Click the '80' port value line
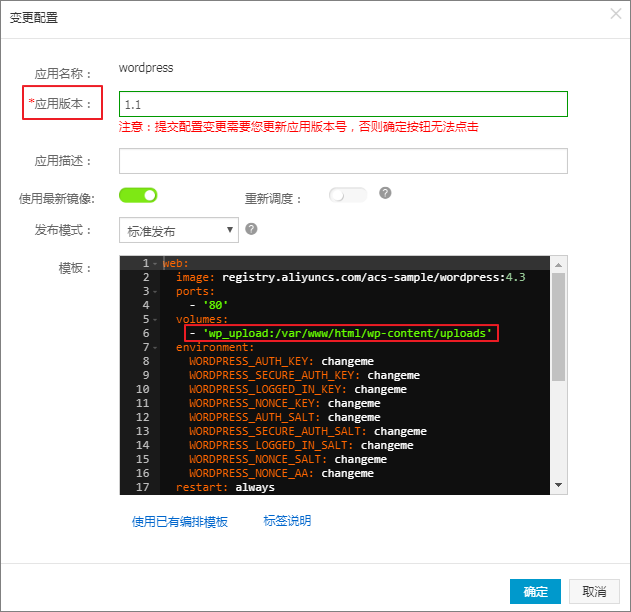Viewport: 631px width, 612px height. click(x=209, y=305)
